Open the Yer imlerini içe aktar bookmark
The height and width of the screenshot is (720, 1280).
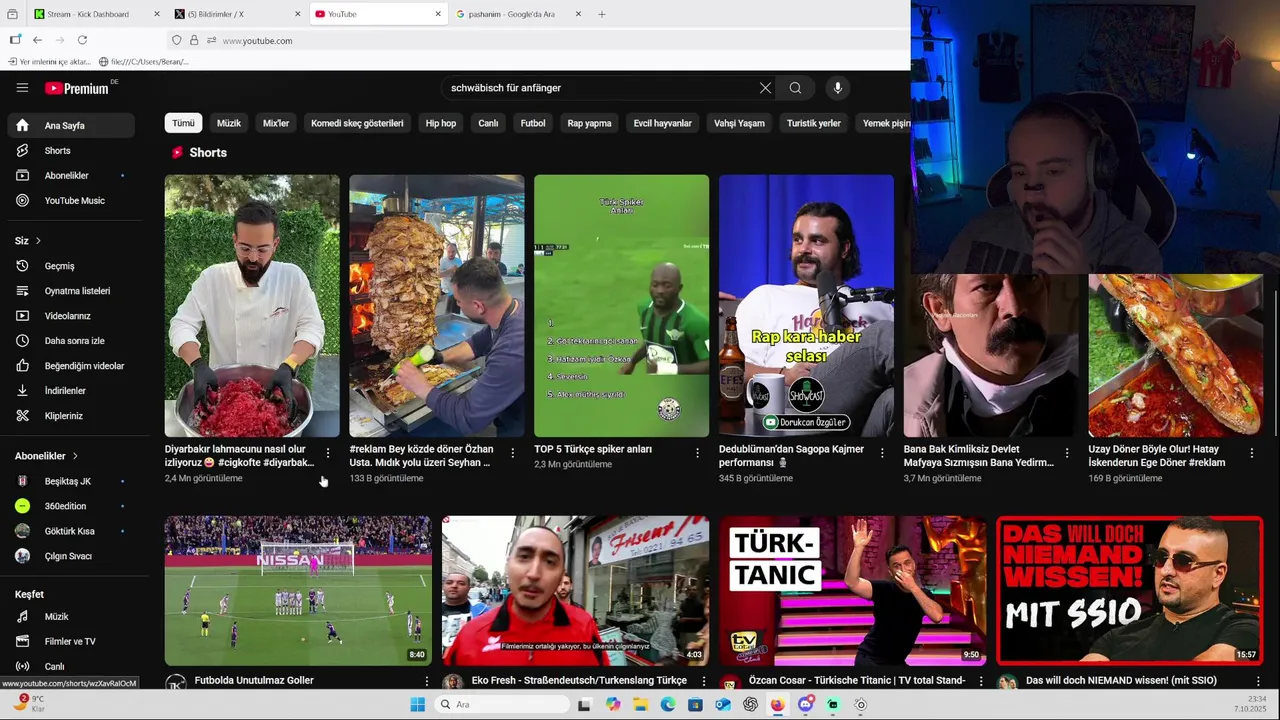[x=48, y=62]
